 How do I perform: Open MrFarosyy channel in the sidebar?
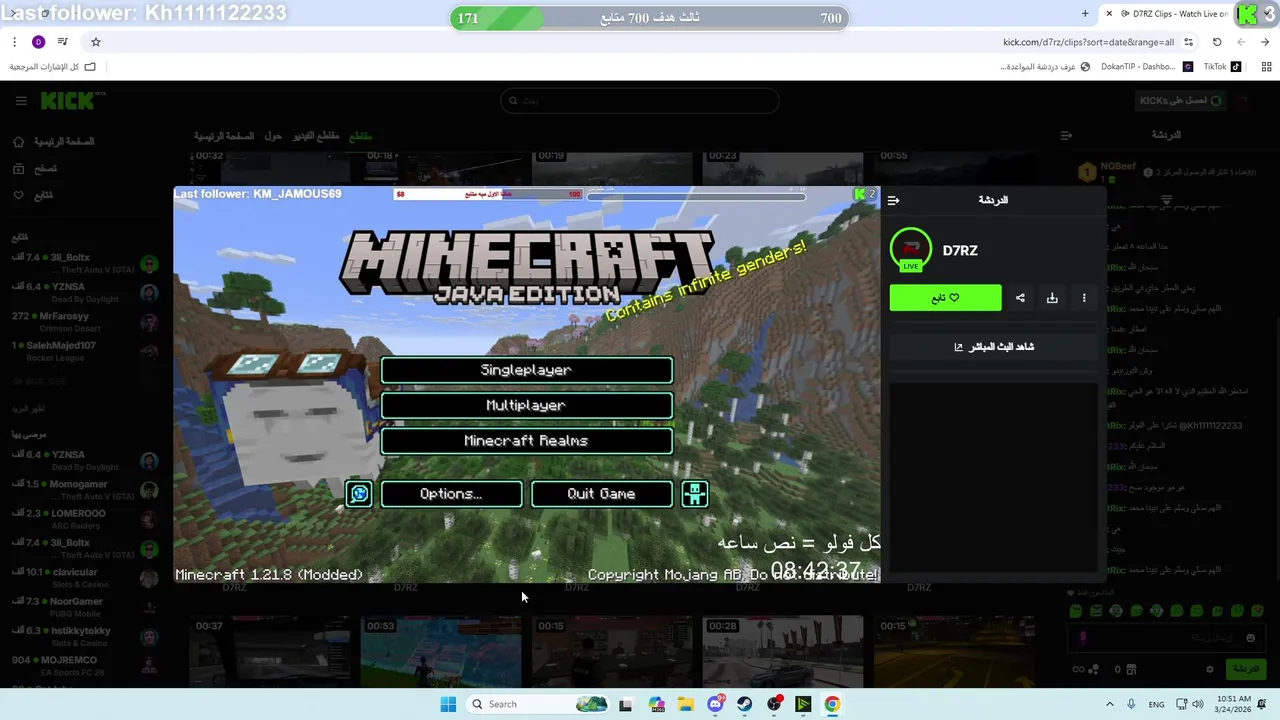tap(85, 322)
